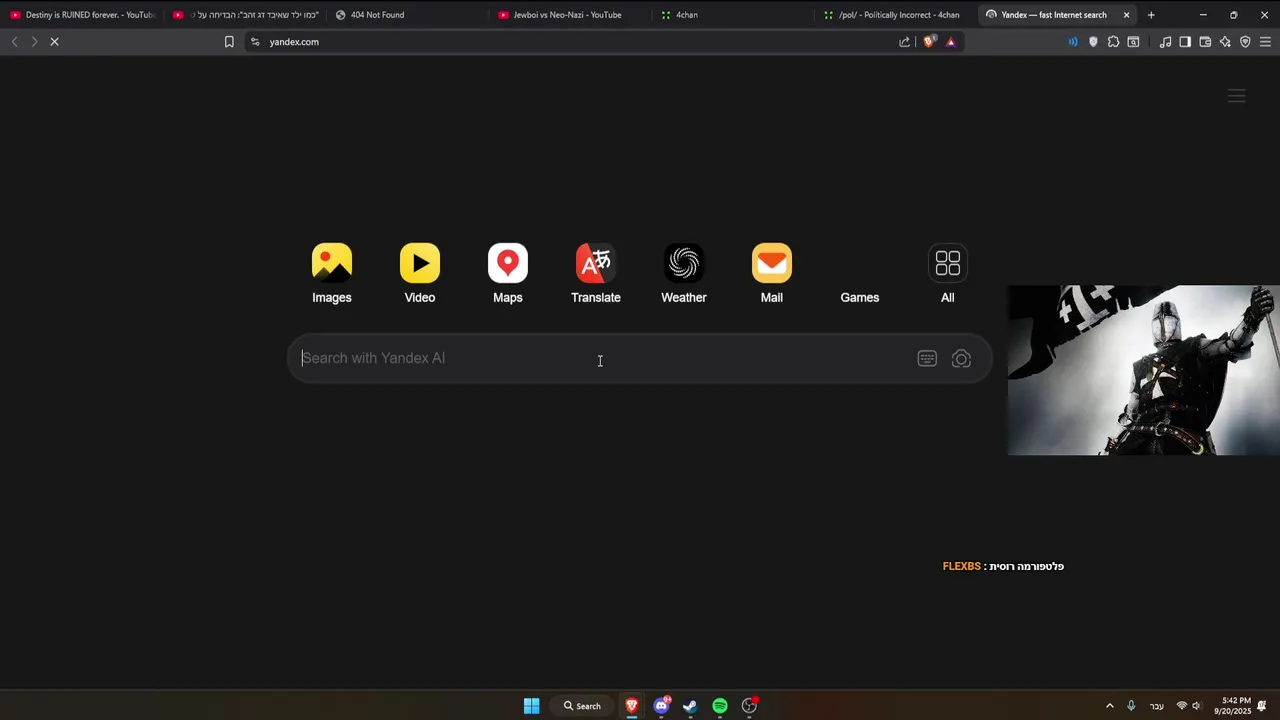Click the microphone tray icon
Viewport: 1280px width, 720px height.
1131,706
